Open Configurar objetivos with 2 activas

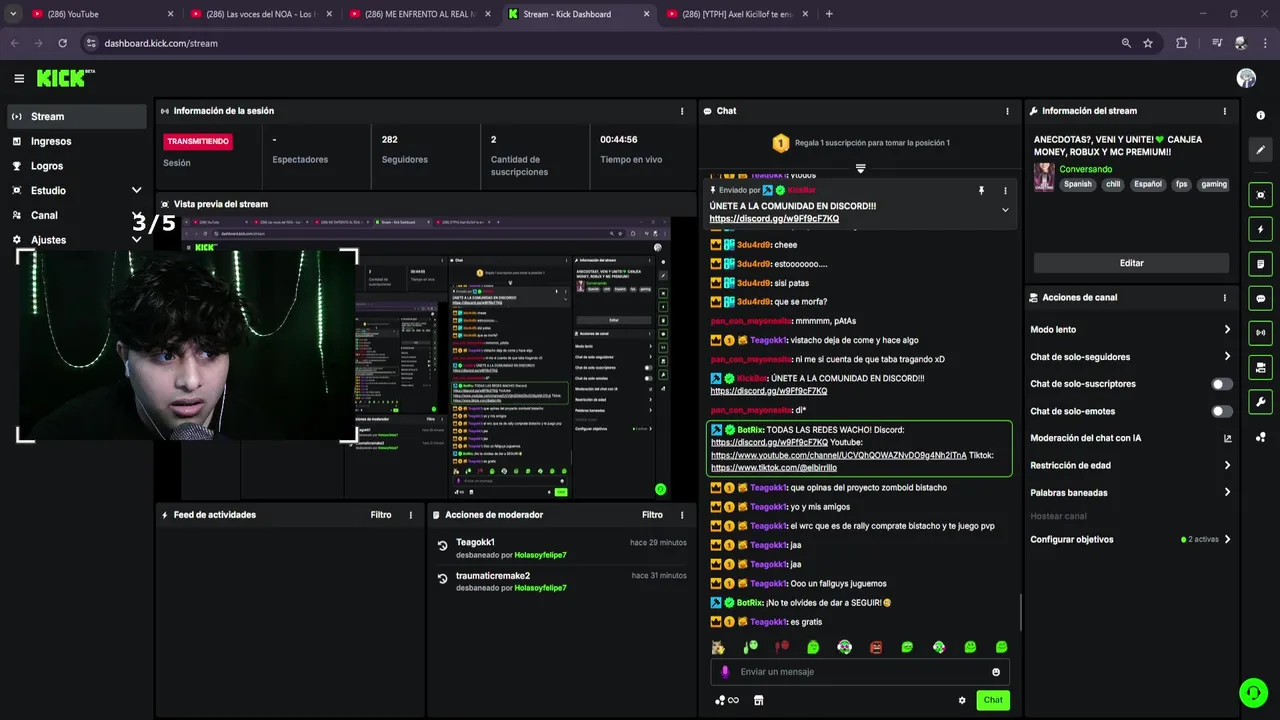pyautogui.click(x=1130, y=540)
